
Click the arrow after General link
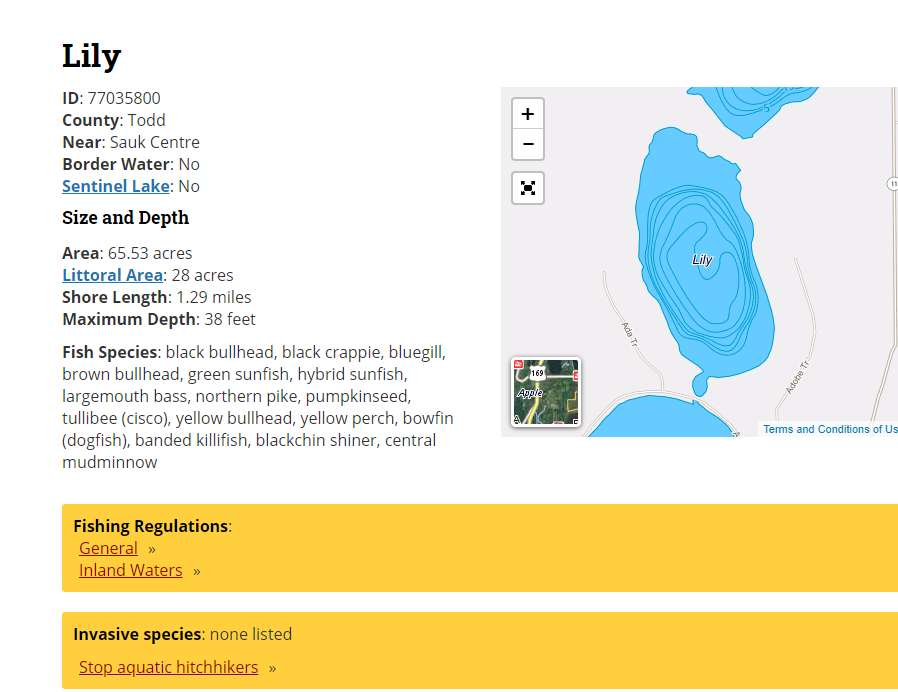click(152, 549)
